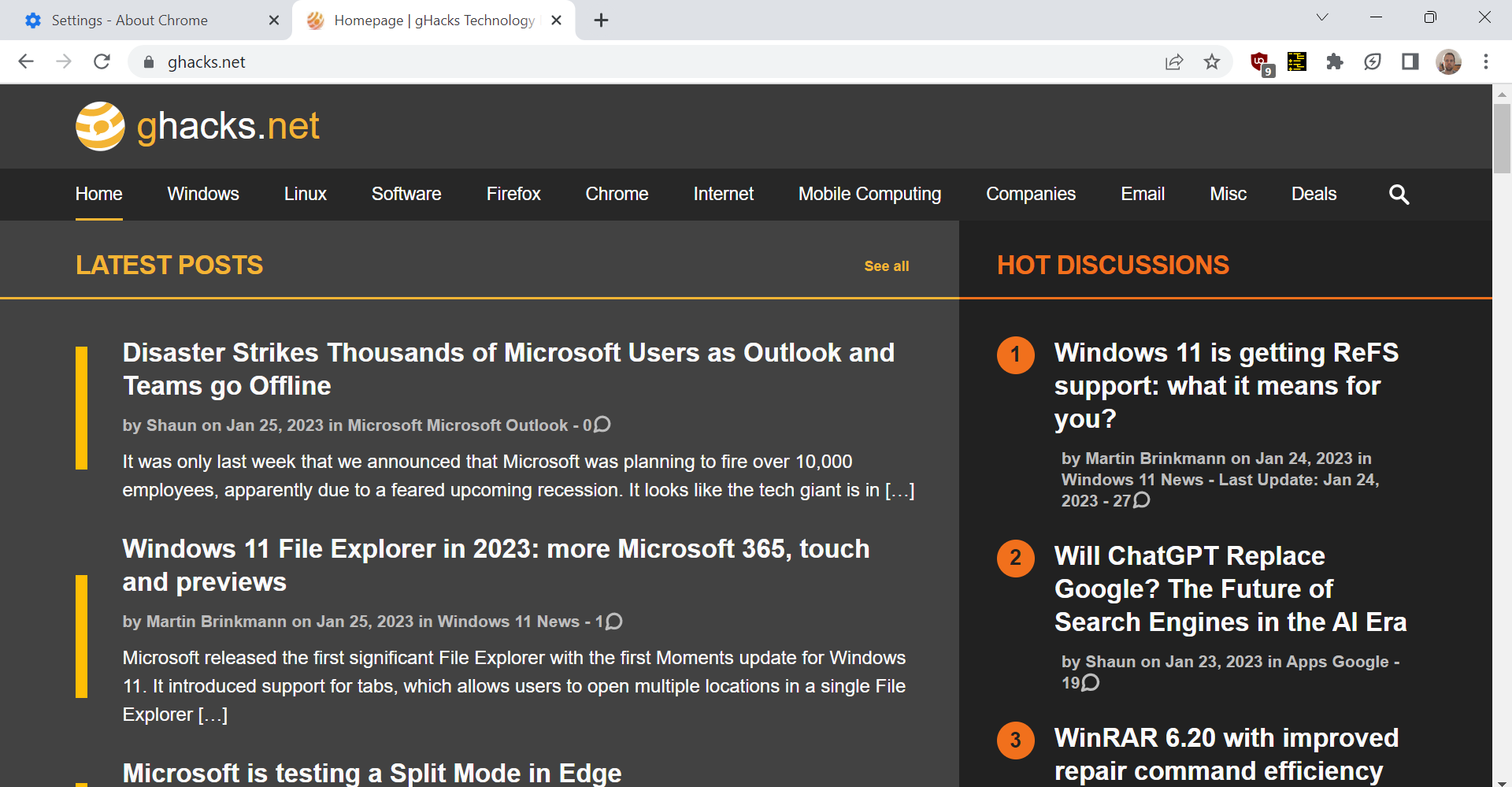This screenshot has width=1512, height=787.
Task: Open the Chrome three-dot menu
Action: pyautogui.click(x=1486, y=62)
